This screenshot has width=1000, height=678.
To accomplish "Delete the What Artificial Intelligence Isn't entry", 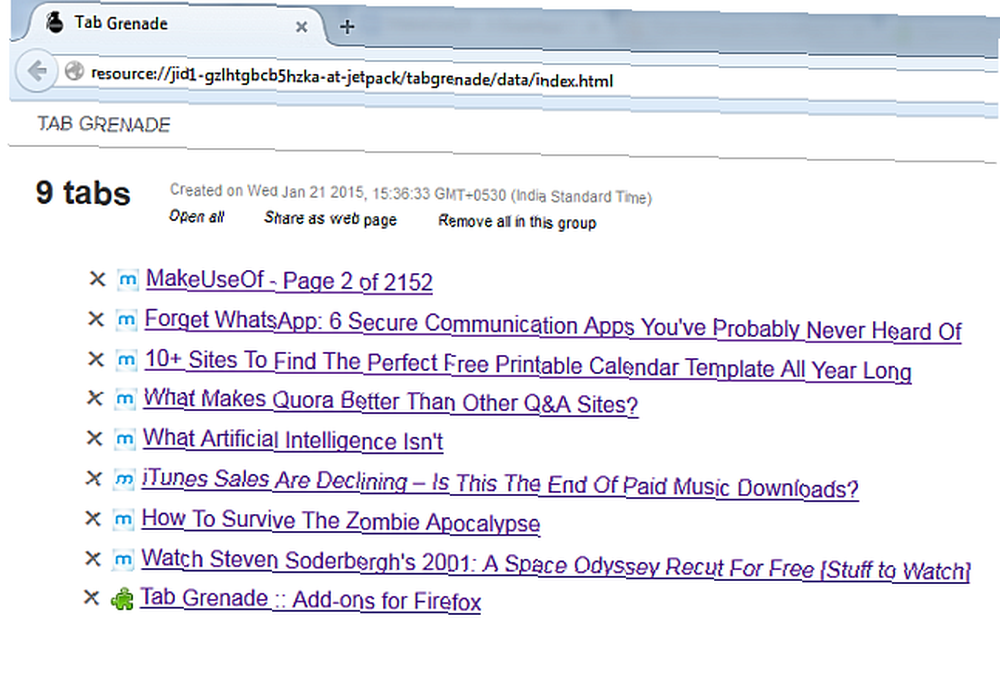I will click(x=94, y=438).
